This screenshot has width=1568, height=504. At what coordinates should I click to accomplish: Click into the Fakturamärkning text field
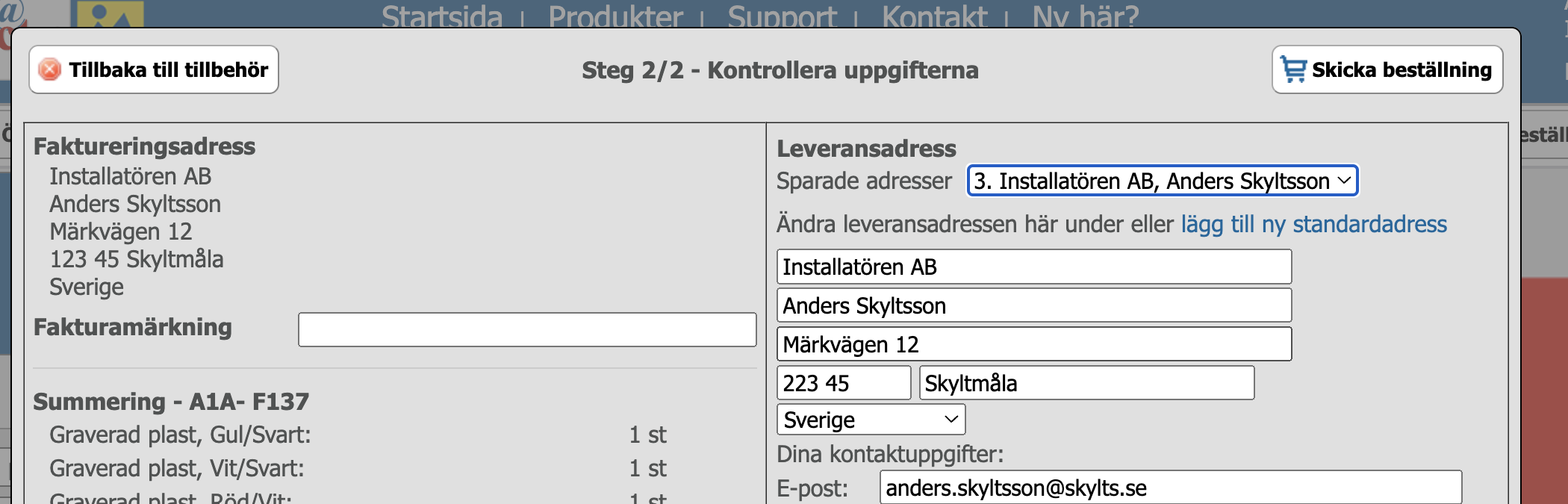pos(527,329)
